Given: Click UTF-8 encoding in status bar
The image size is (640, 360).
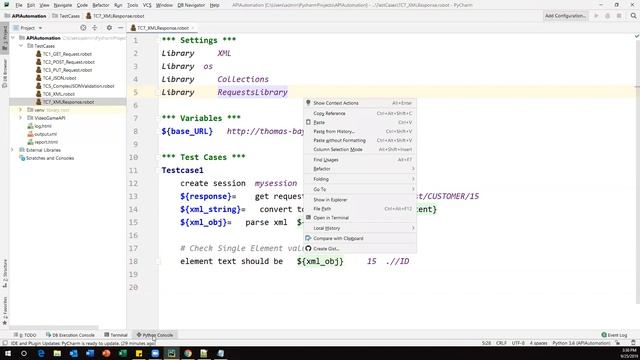Looking at the screenshot, I should click(518, 343).
